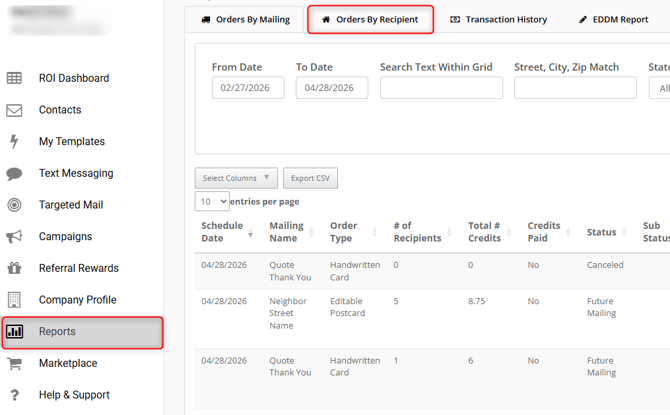This screenshot has width=670, height=415.
Task: Click the Referral Rewards gift icon
Action: coord(14,268)
